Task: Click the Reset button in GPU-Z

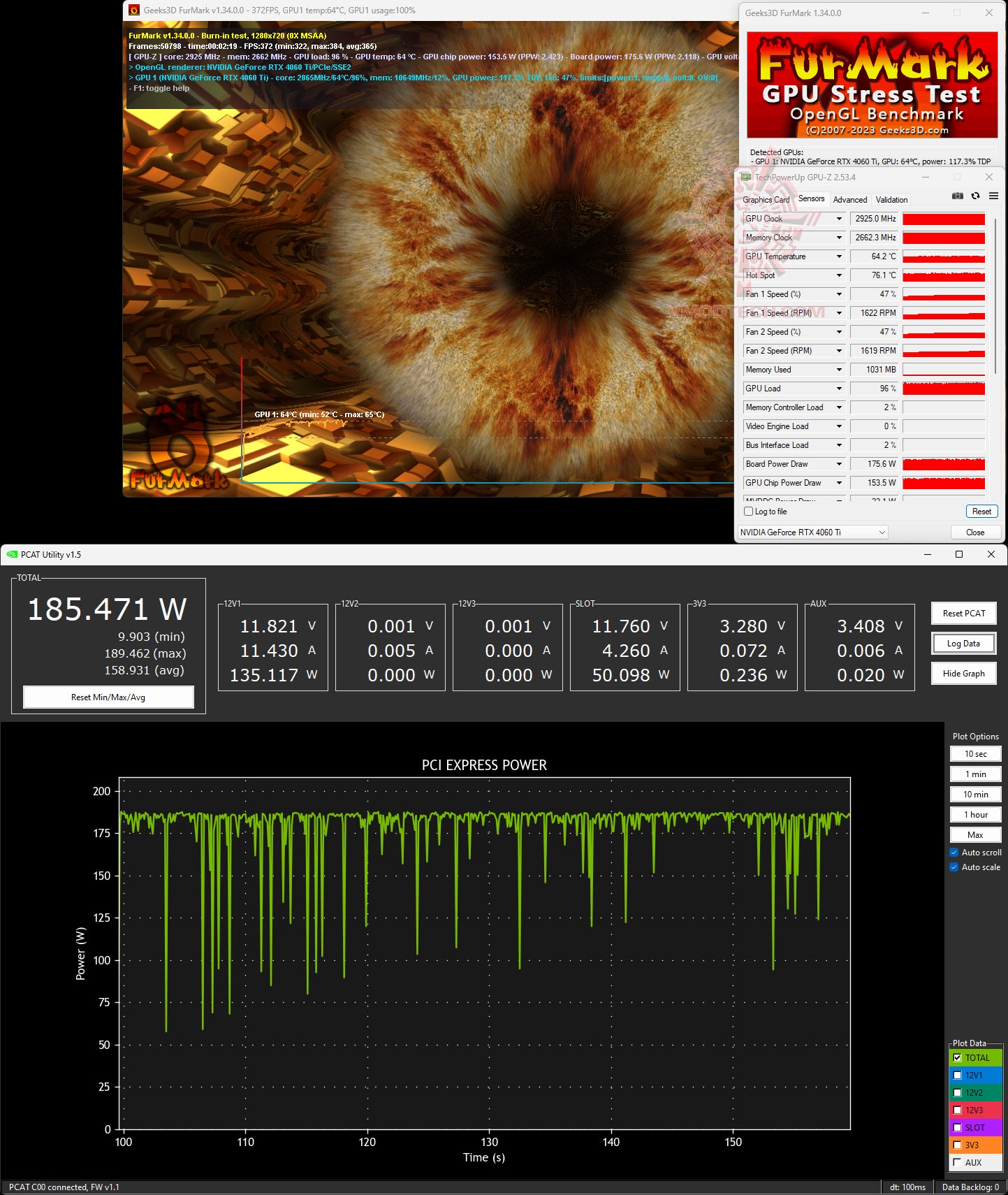Action: (x=981, y=512)
